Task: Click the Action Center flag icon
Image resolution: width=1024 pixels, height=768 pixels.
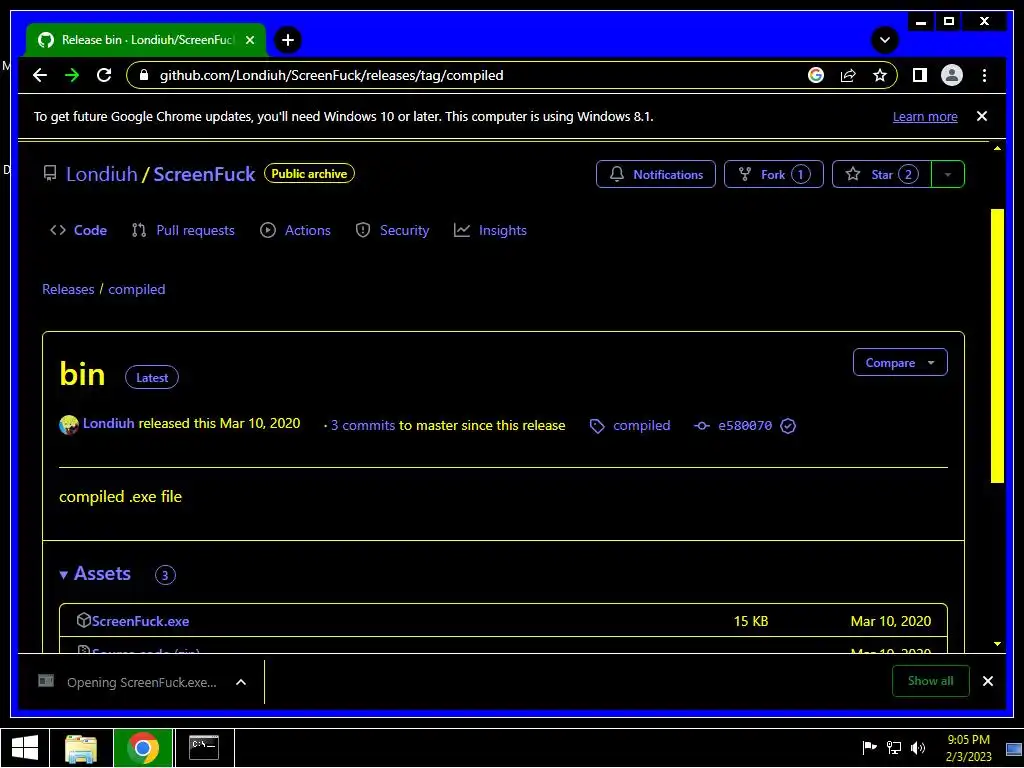Action: pos(869,748)
